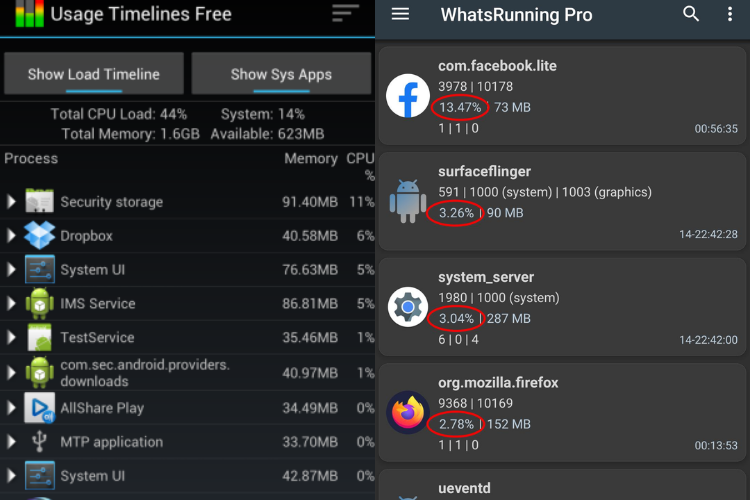Image resolution: width=750 pixels, height=500 pixels.
Task: Tap the 2.78% CPU value for Firefox
Action: (456, 424)
